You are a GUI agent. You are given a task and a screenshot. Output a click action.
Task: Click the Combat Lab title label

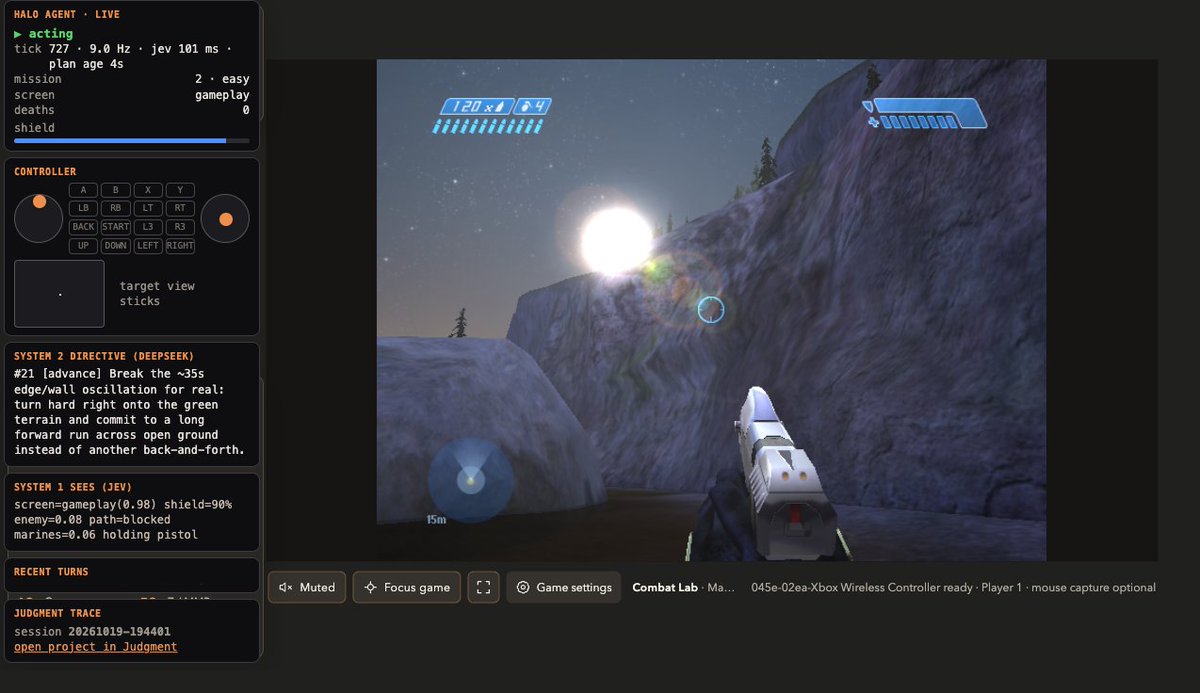pos(665,587)
